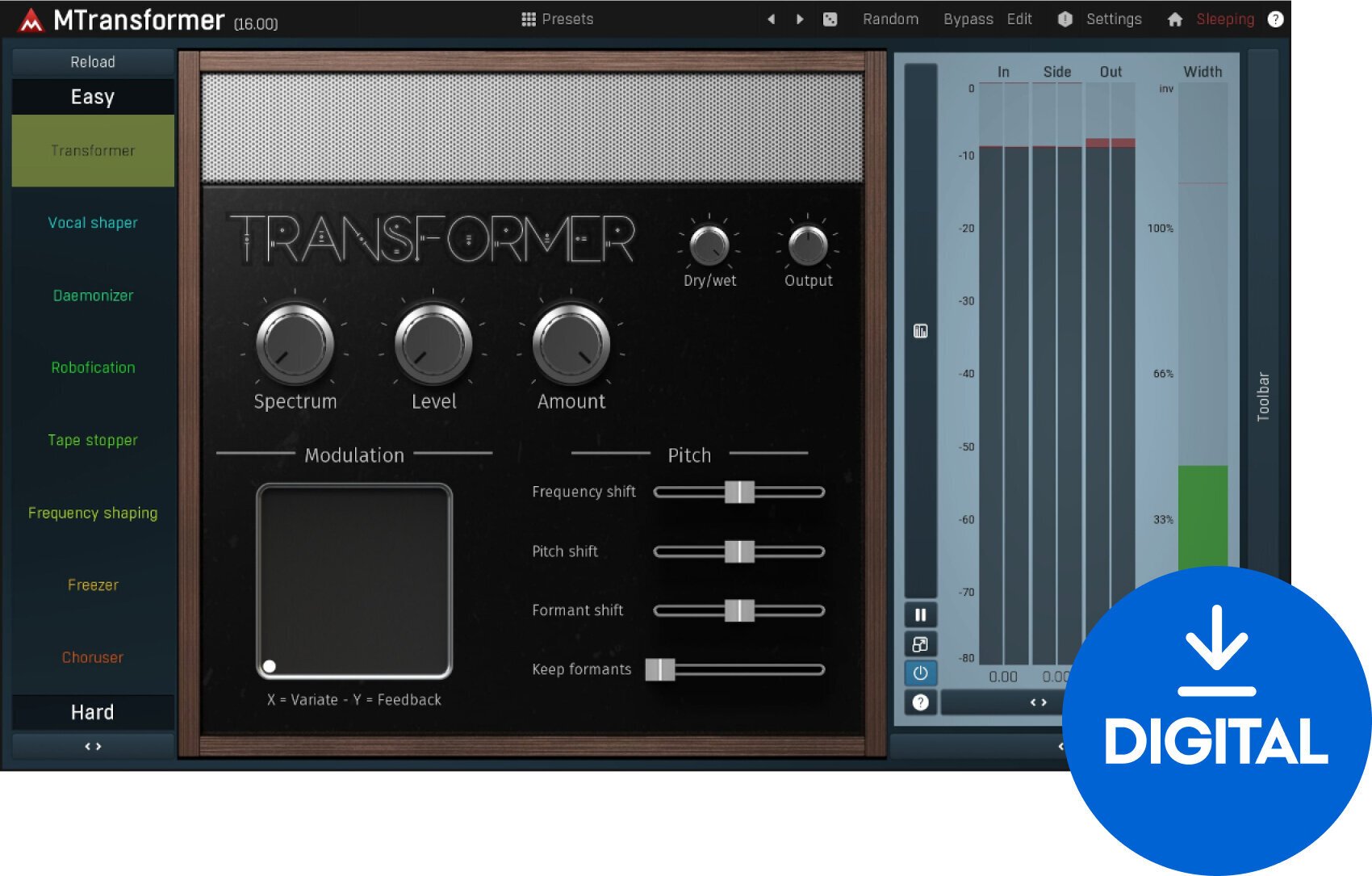Select the Daemonizer preset
The width and height of the screenshot is (1372, 876).
pyautogui.click(x=92, y=295)
